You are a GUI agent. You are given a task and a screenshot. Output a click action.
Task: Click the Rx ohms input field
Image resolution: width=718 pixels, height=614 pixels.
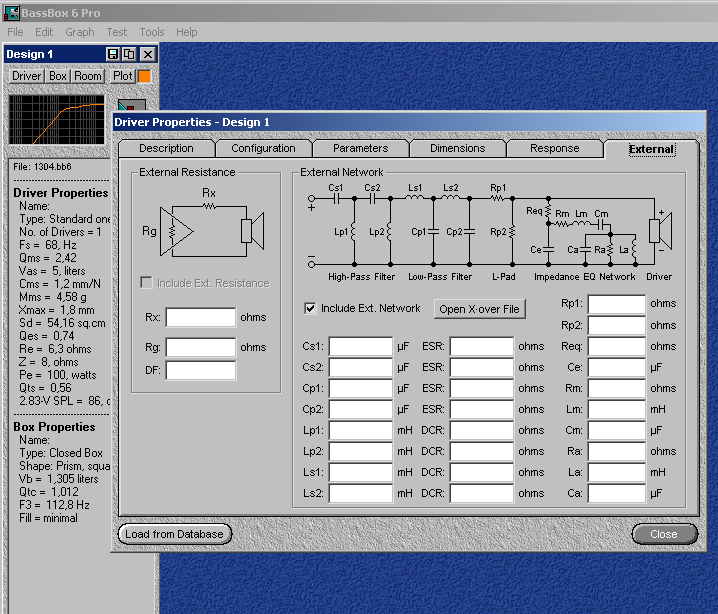[x=201, y=317]
